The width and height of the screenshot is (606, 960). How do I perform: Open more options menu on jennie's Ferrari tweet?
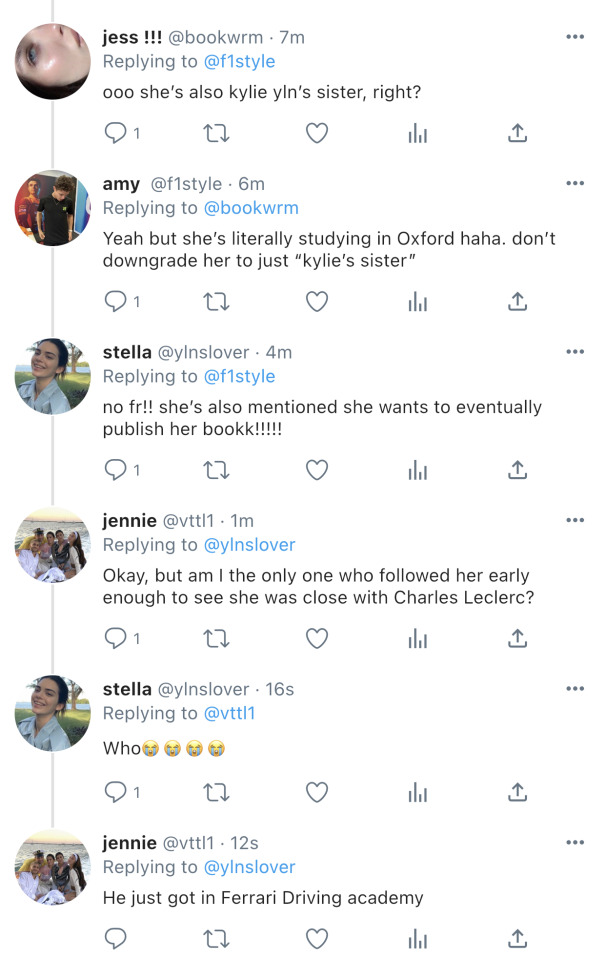[575, 843]
